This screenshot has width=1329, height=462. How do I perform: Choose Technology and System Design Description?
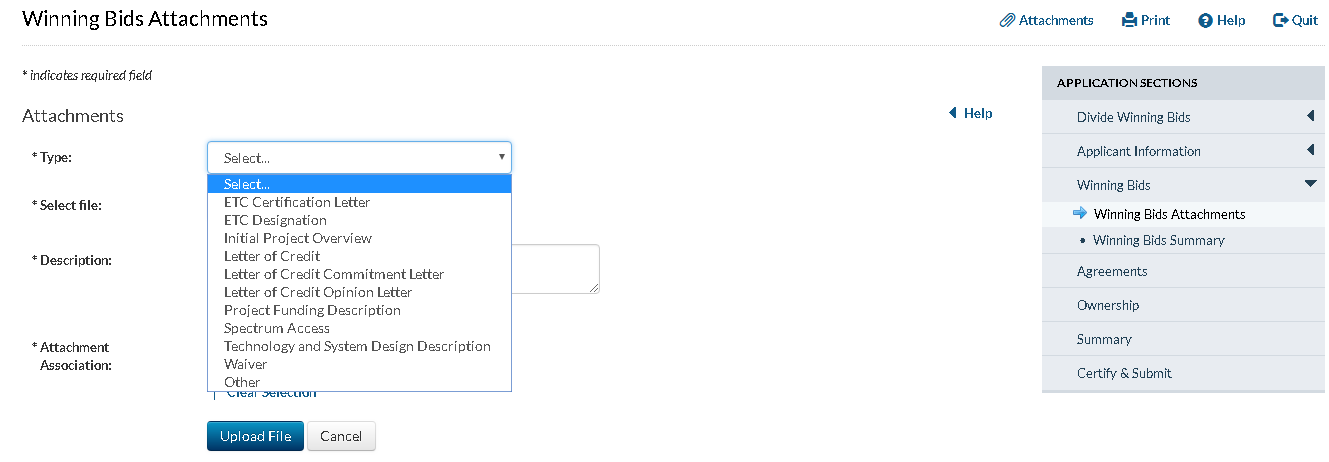coord(357,346)
